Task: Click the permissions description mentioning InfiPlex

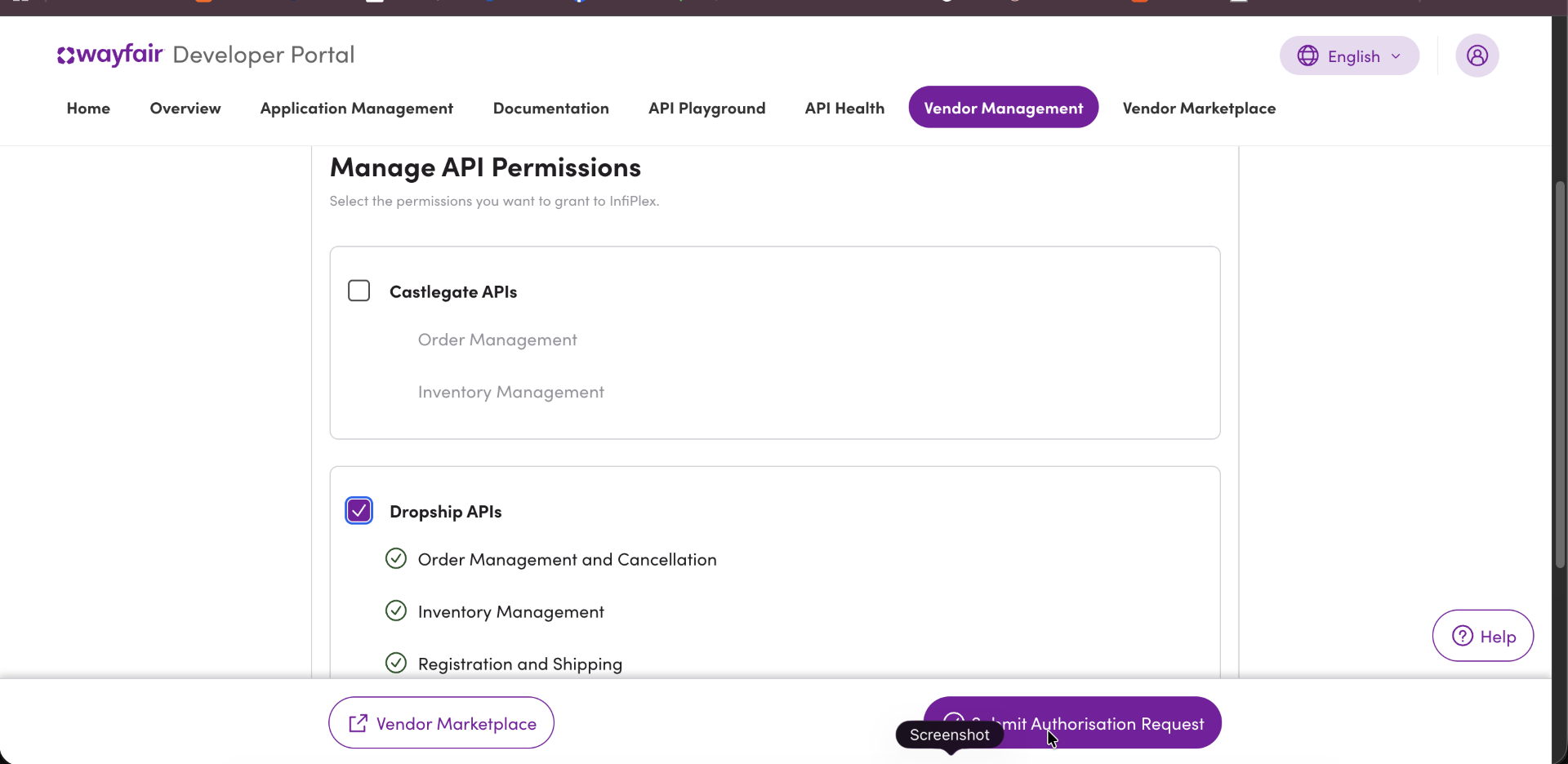Action: 494,201
